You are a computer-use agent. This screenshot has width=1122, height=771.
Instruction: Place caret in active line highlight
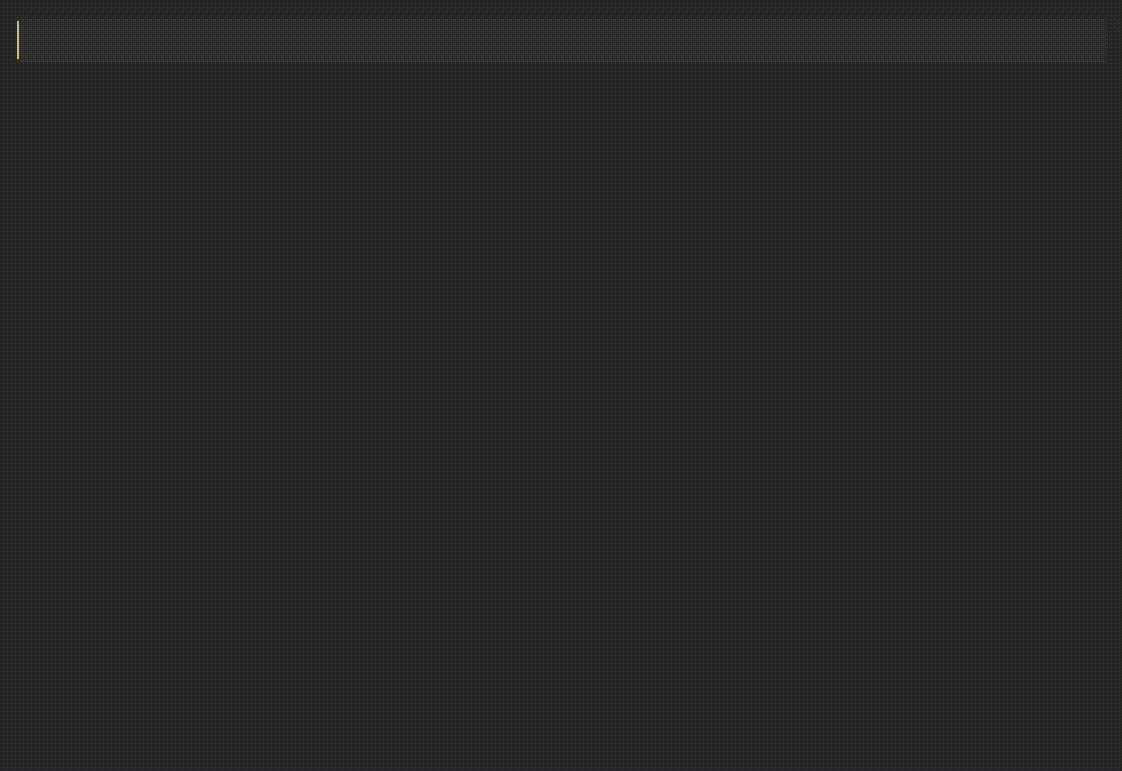tap(562, 40)
